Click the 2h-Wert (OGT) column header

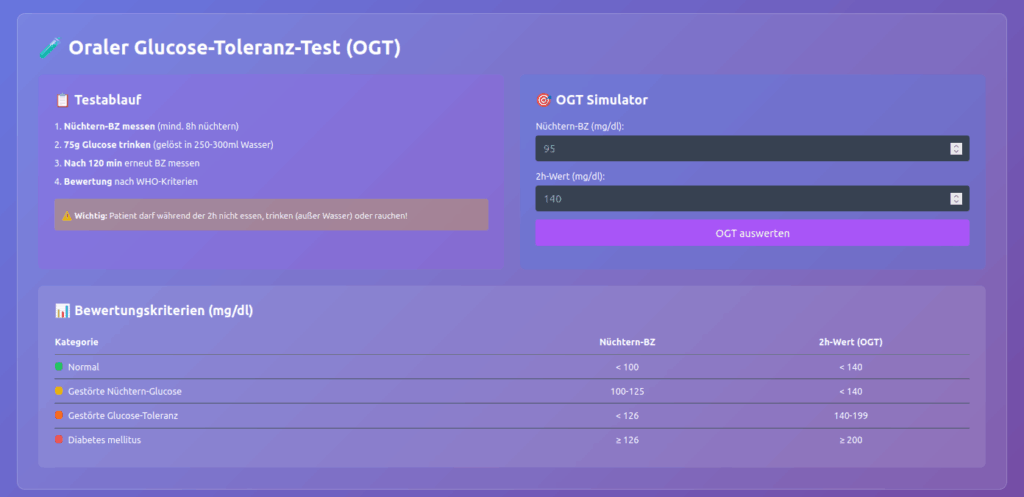(850, 342)
